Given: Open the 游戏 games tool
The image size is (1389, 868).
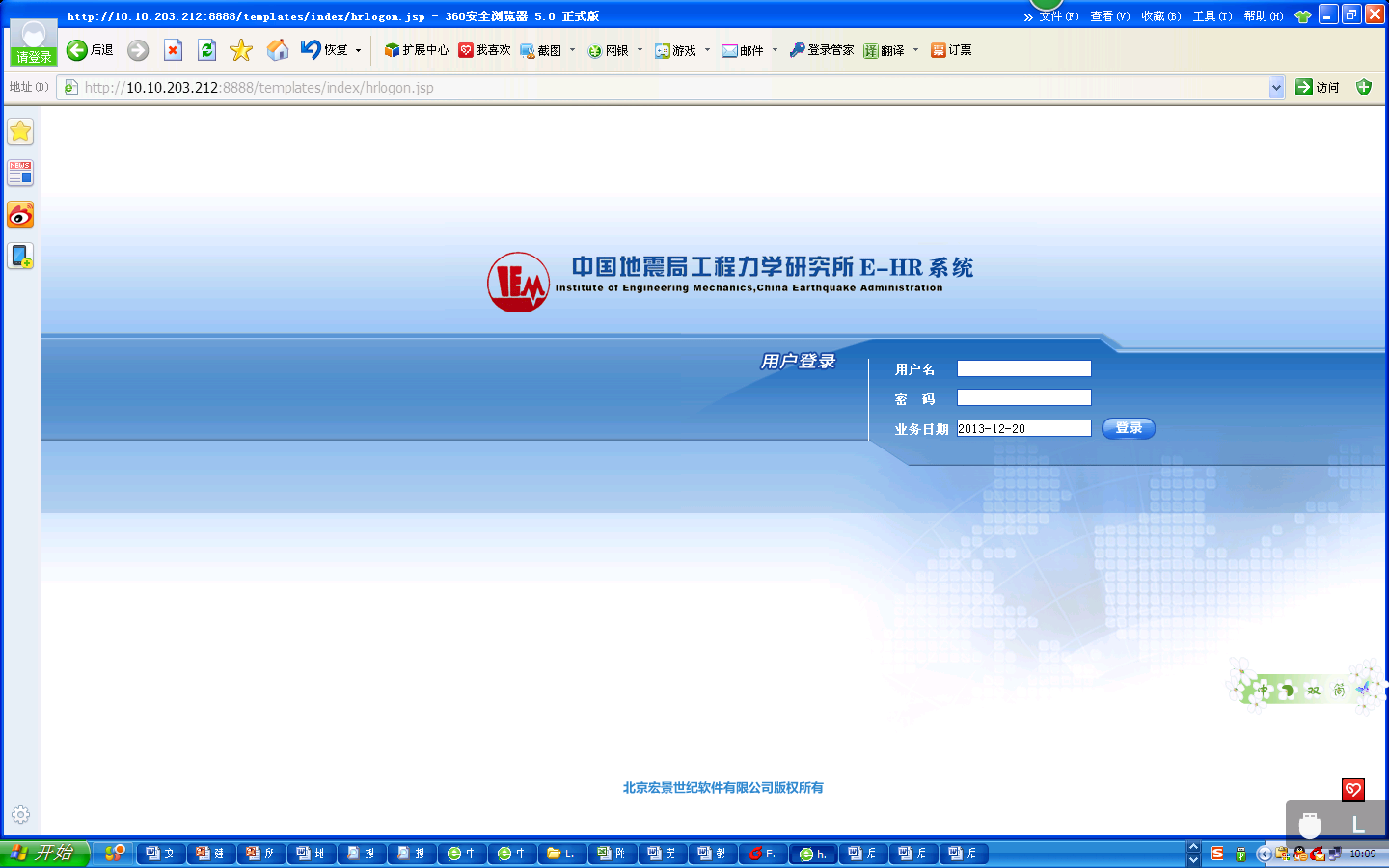Looking at the screenshot, I should 676,50.
